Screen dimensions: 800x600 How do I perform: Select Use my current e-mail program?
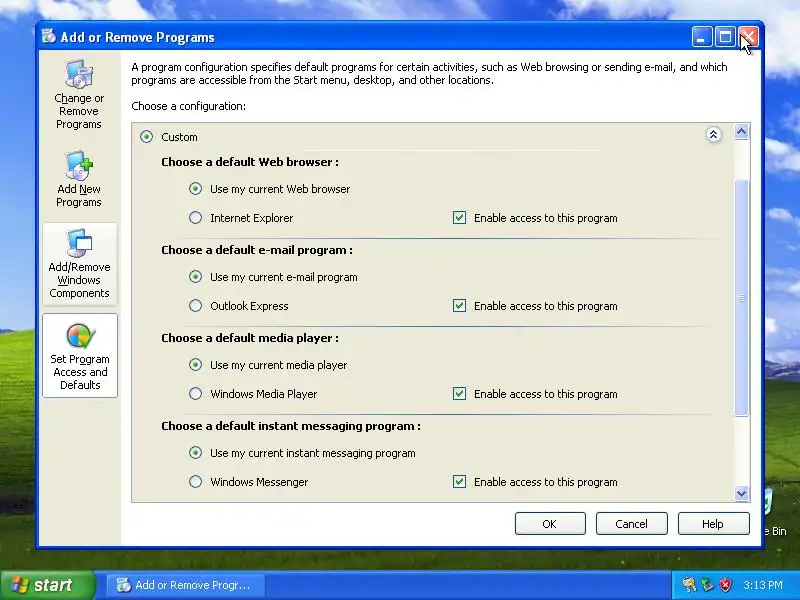click(195, 277)
